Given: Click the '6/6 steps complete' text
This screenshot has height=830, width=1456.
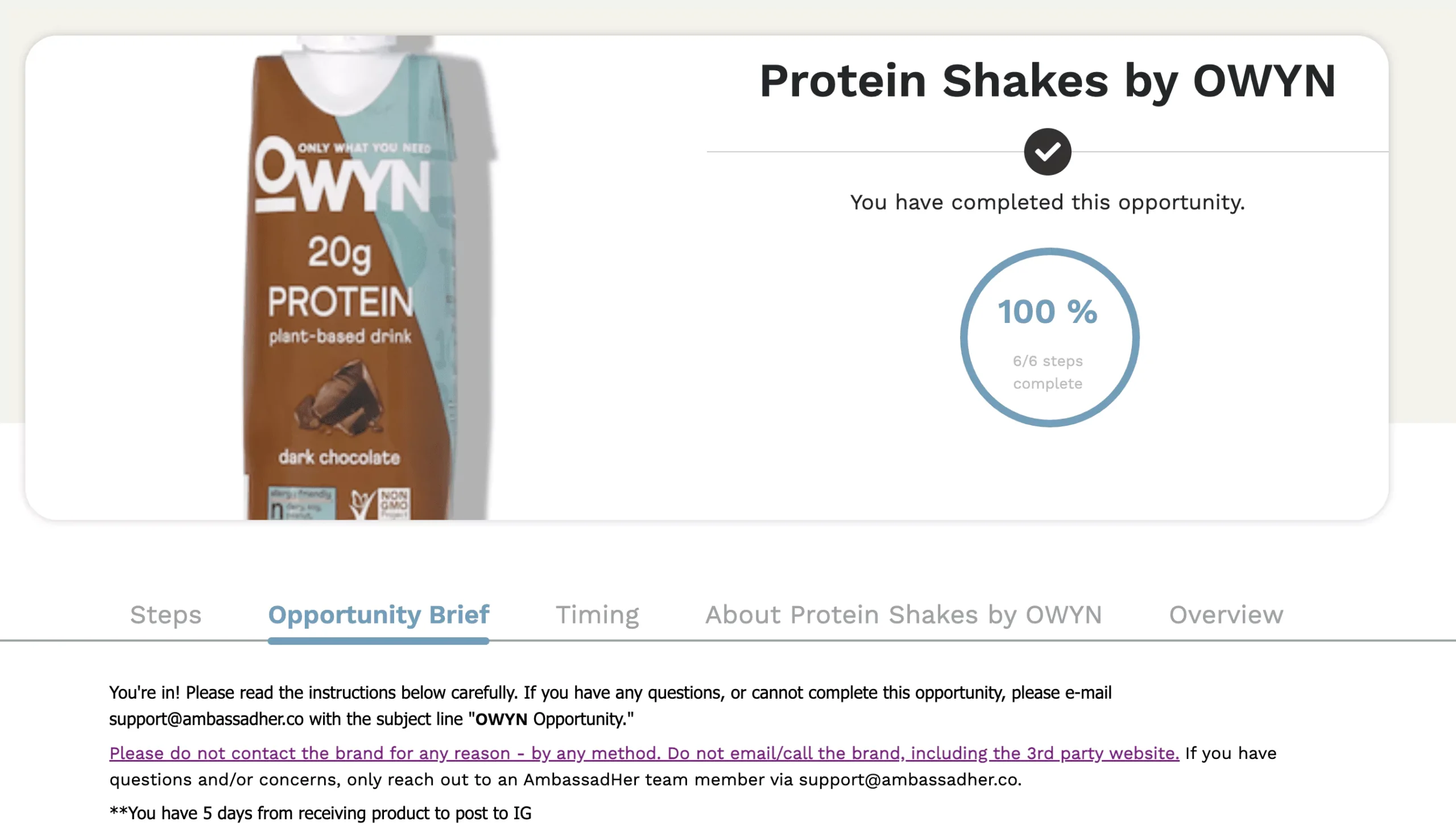Looking at the screenshot, I should point(1047,372).
